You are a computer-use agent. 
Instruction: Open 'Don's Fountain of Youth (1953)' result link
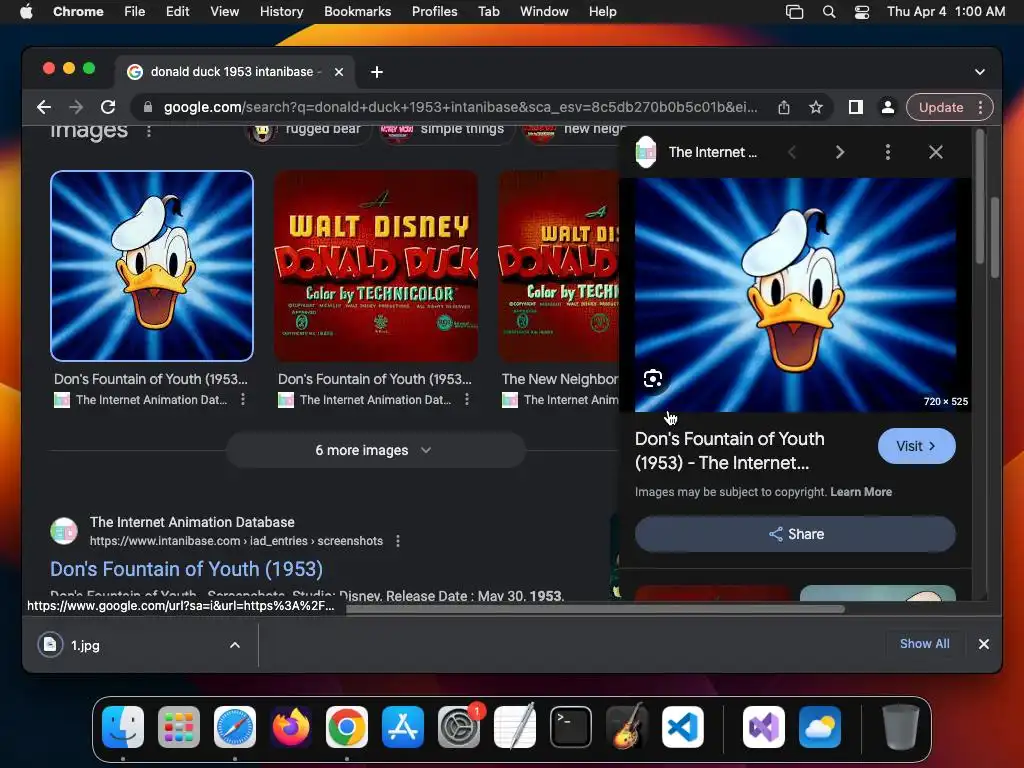click(x=186, y=569)
